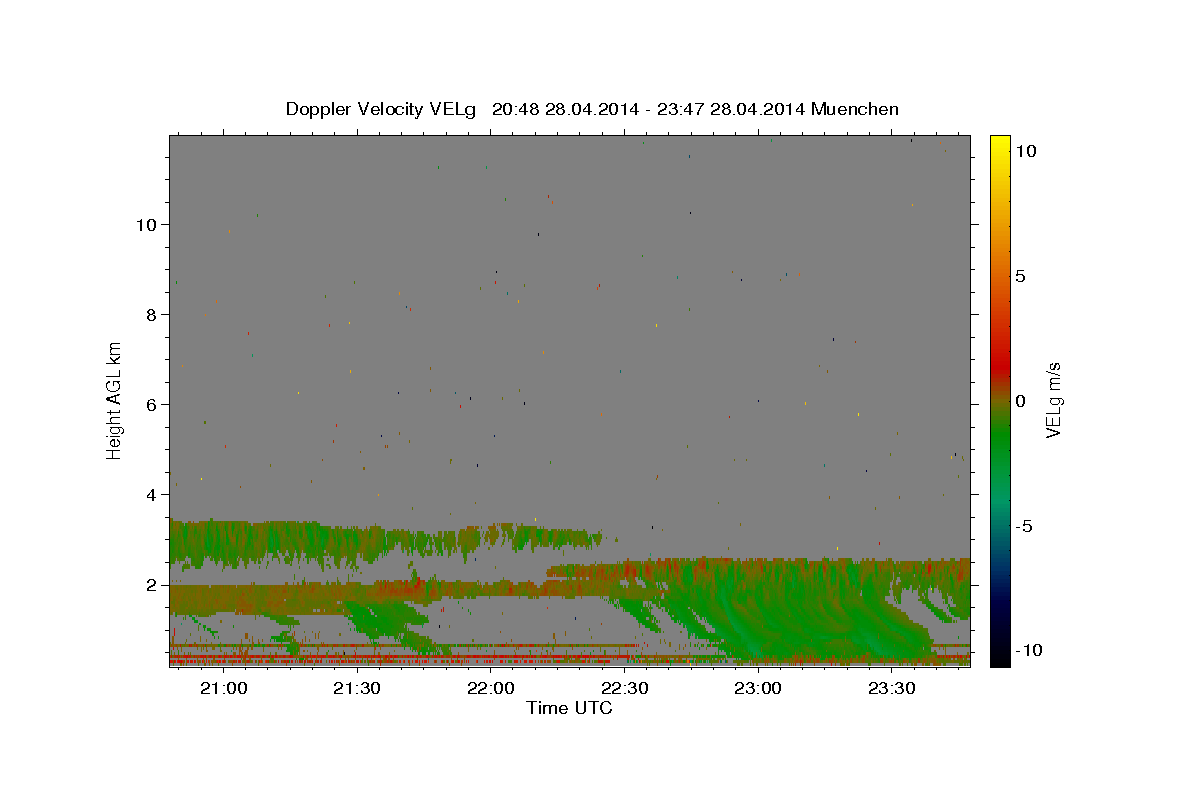Click the height tick label 6
This screenshot has height=800, width=1200.
click(153, 404)
